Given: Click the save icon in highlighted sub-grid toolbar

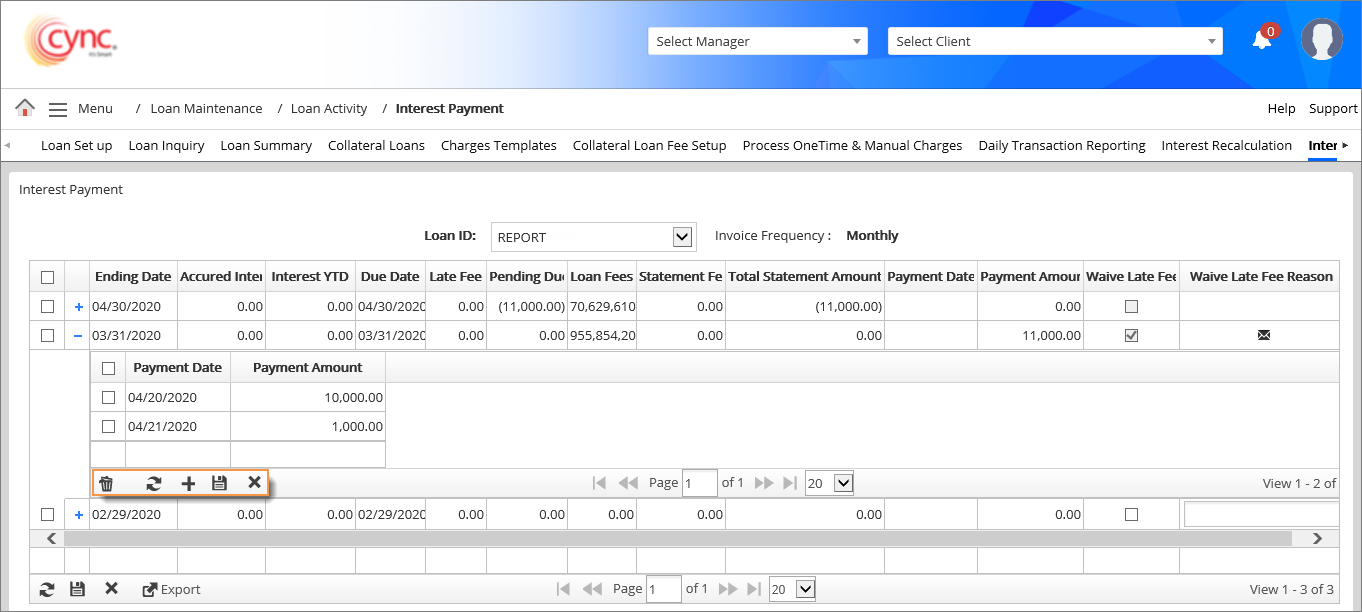Looking at the screenshot, I should pyautogui.click(x=220, y=484).
